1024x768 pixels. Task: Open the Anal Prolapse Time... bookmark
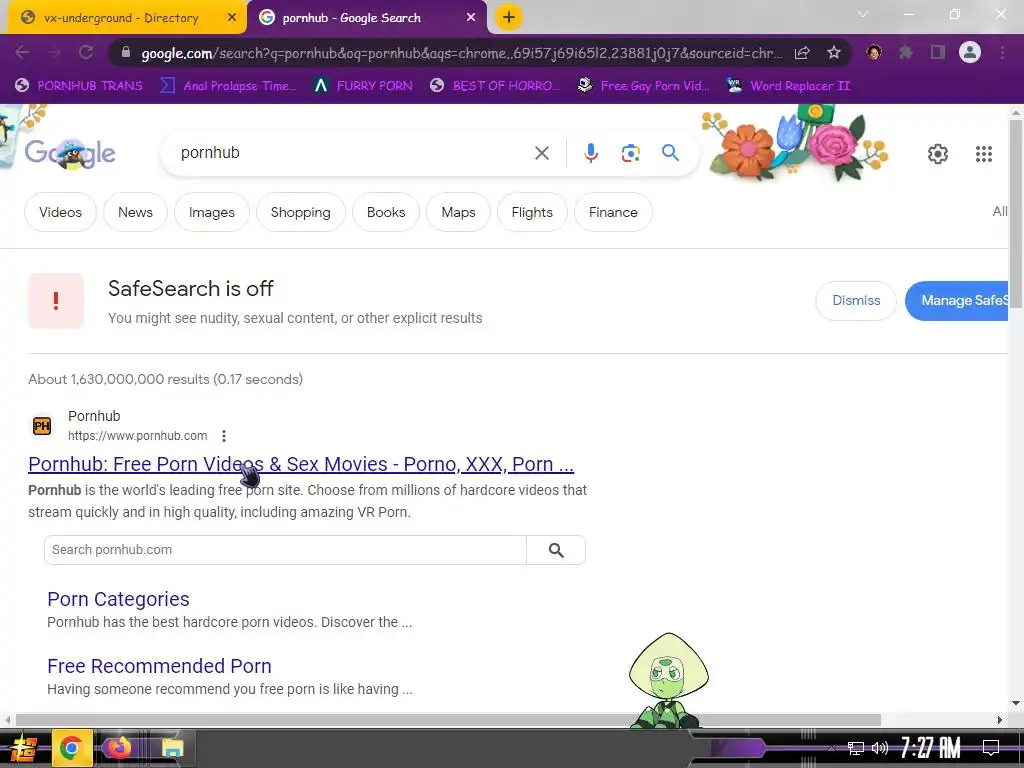click(x=229, y=86)
